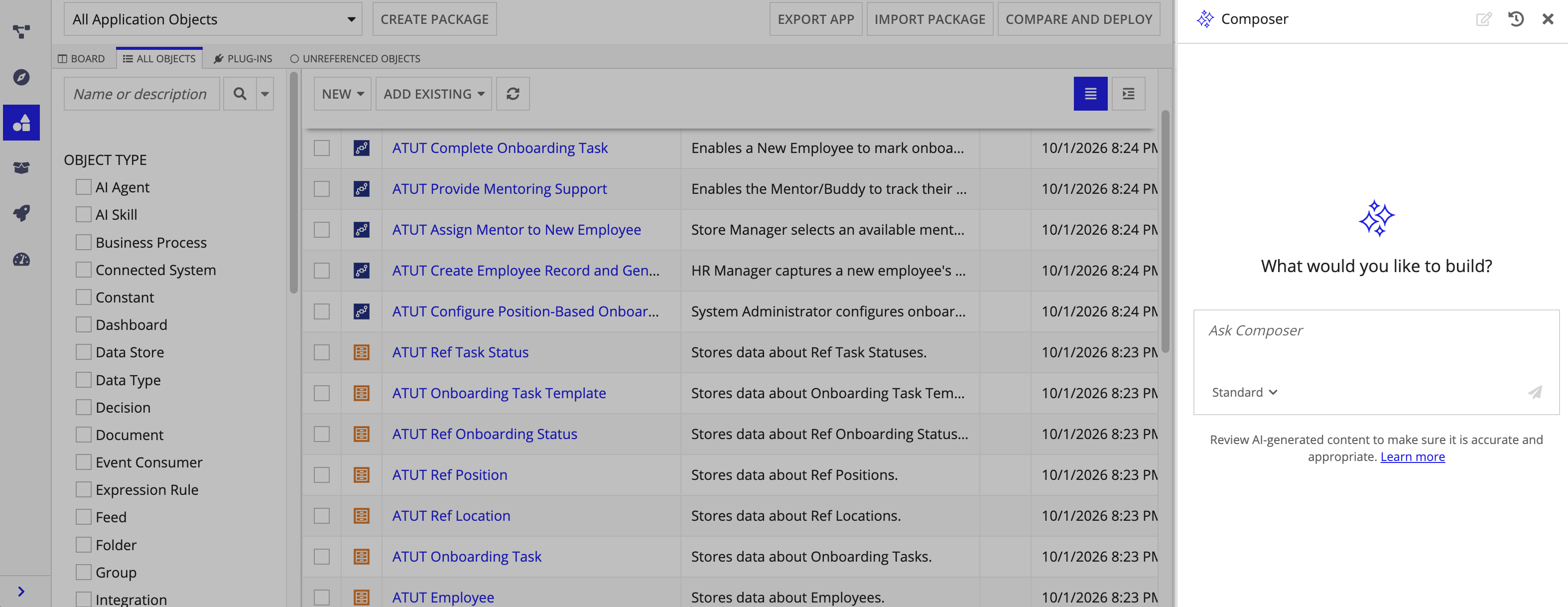1568x607 pixels.
Task: Open the search options dropdown arrow
Action: [x=265, y=94]
